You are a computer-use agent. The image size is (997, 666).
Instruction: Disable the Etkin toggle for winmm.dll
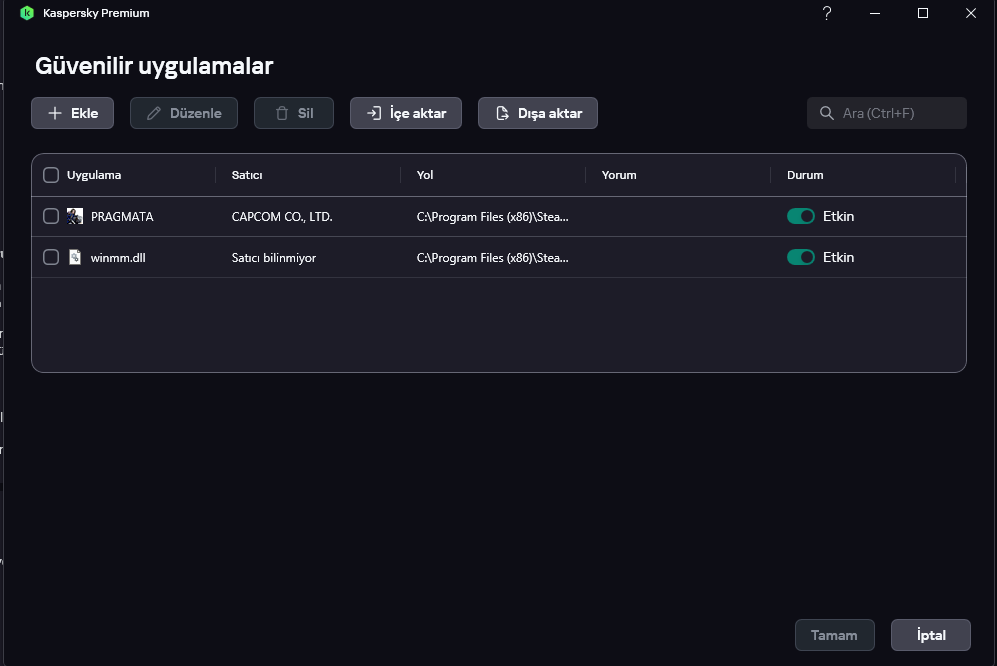pos(801,257)
